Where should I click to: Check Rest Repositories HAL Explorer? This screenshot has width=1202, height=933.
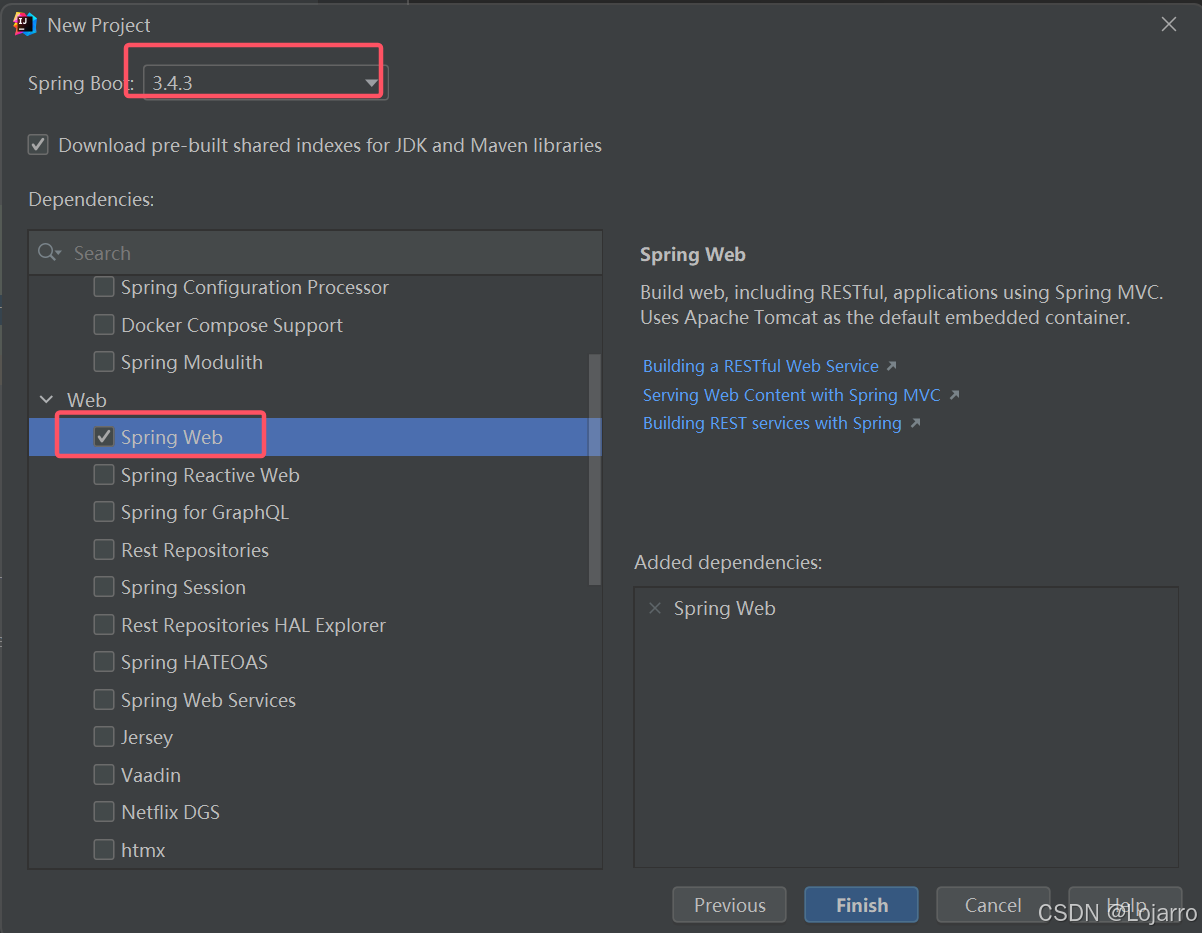tap(103, 625)
